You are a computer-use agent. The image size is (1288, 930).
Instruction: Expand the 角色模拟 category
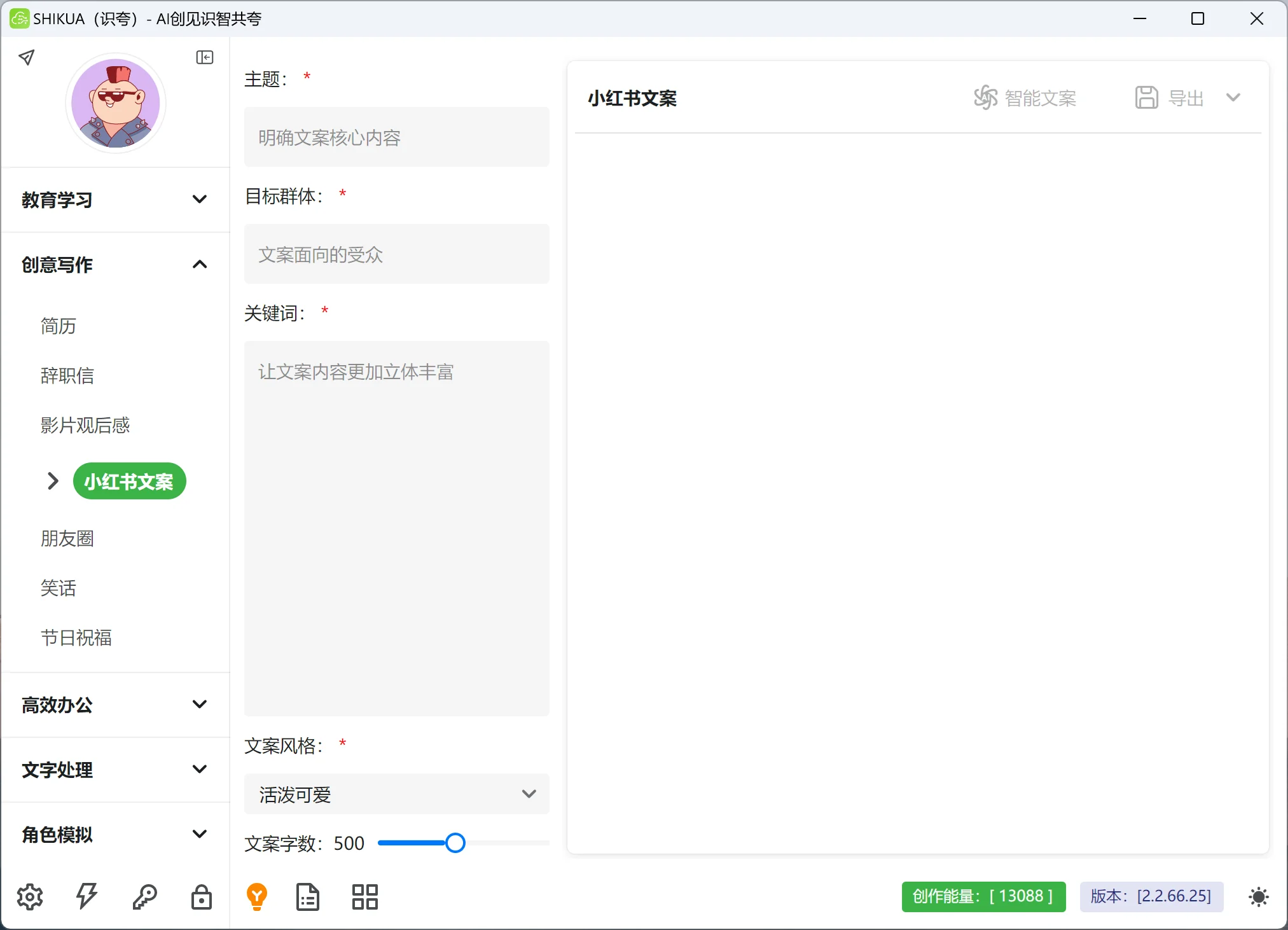115,835
